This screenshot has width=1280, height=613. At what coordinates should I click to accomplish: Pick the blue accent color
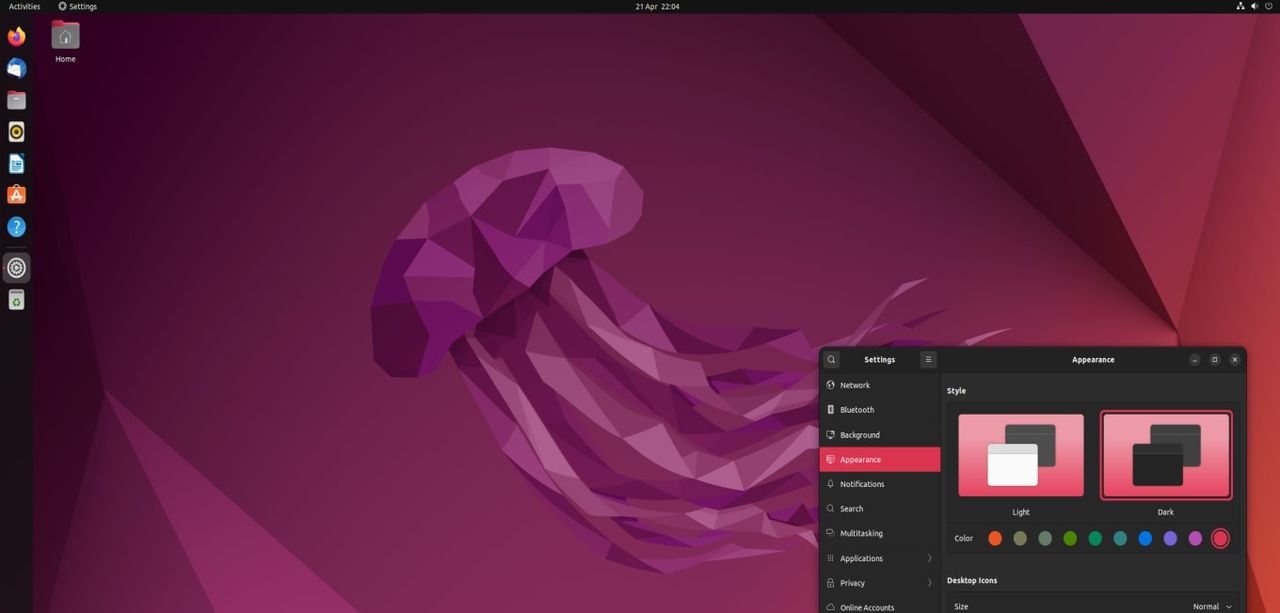pyautogui.click(x=1145, y=539)
